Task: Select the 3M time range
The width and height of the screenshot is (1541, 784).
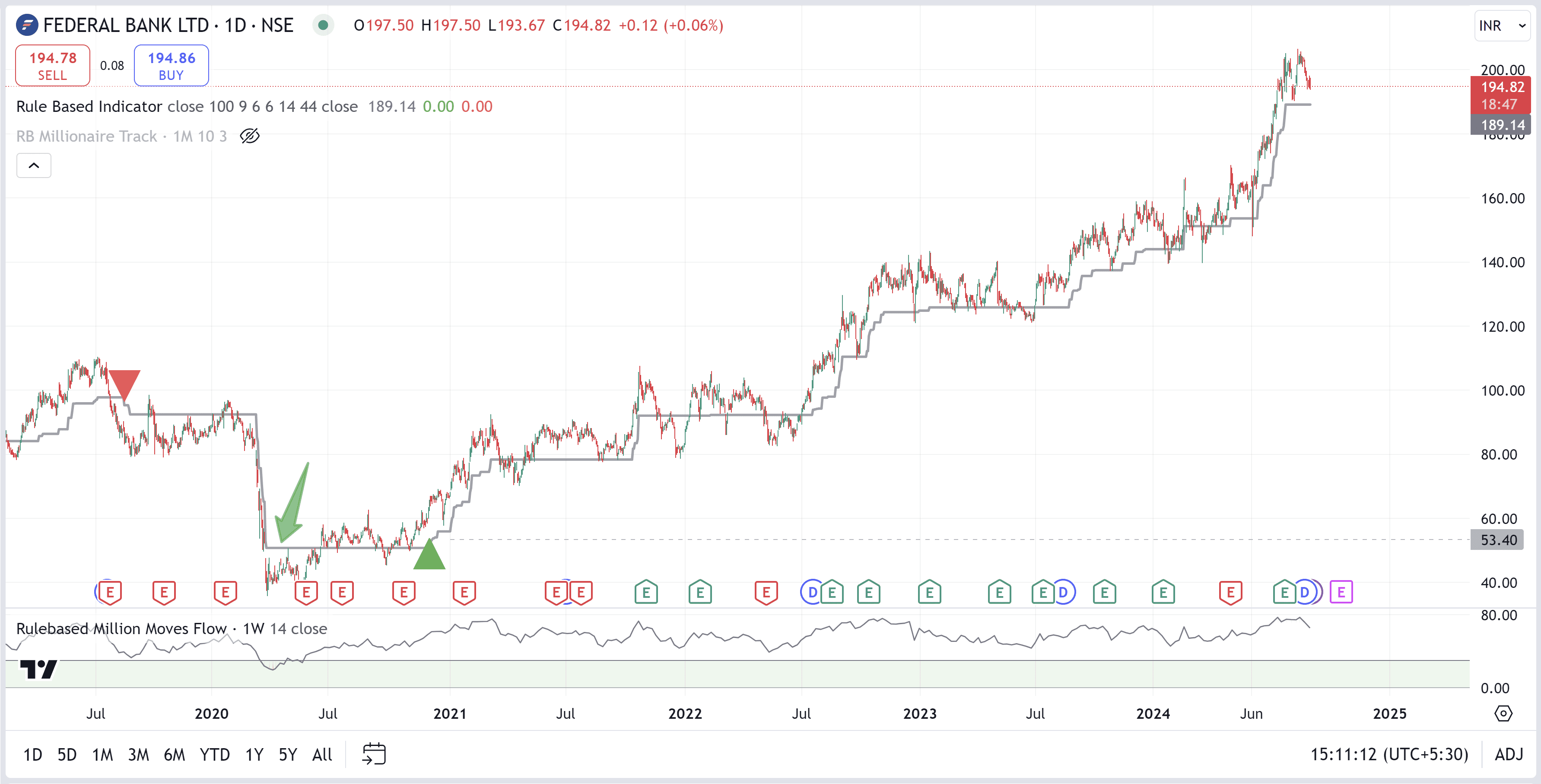Action: [x=138, y=755]
